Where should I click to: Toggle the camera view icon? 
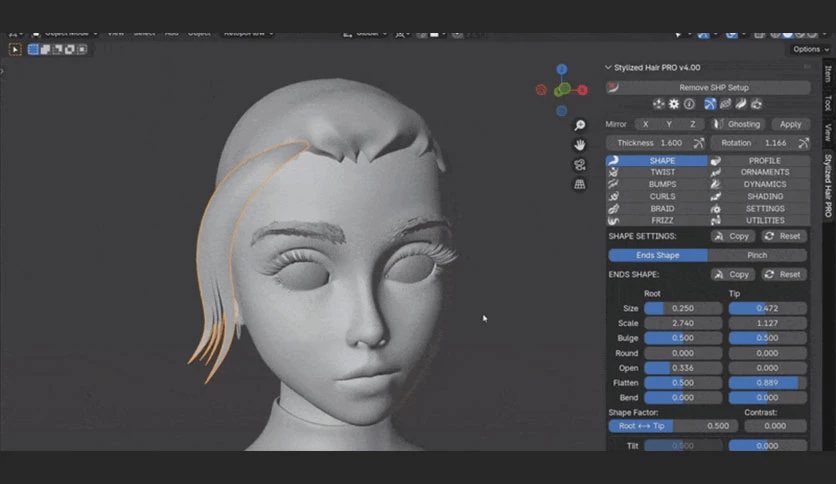[x=580, y=165]
